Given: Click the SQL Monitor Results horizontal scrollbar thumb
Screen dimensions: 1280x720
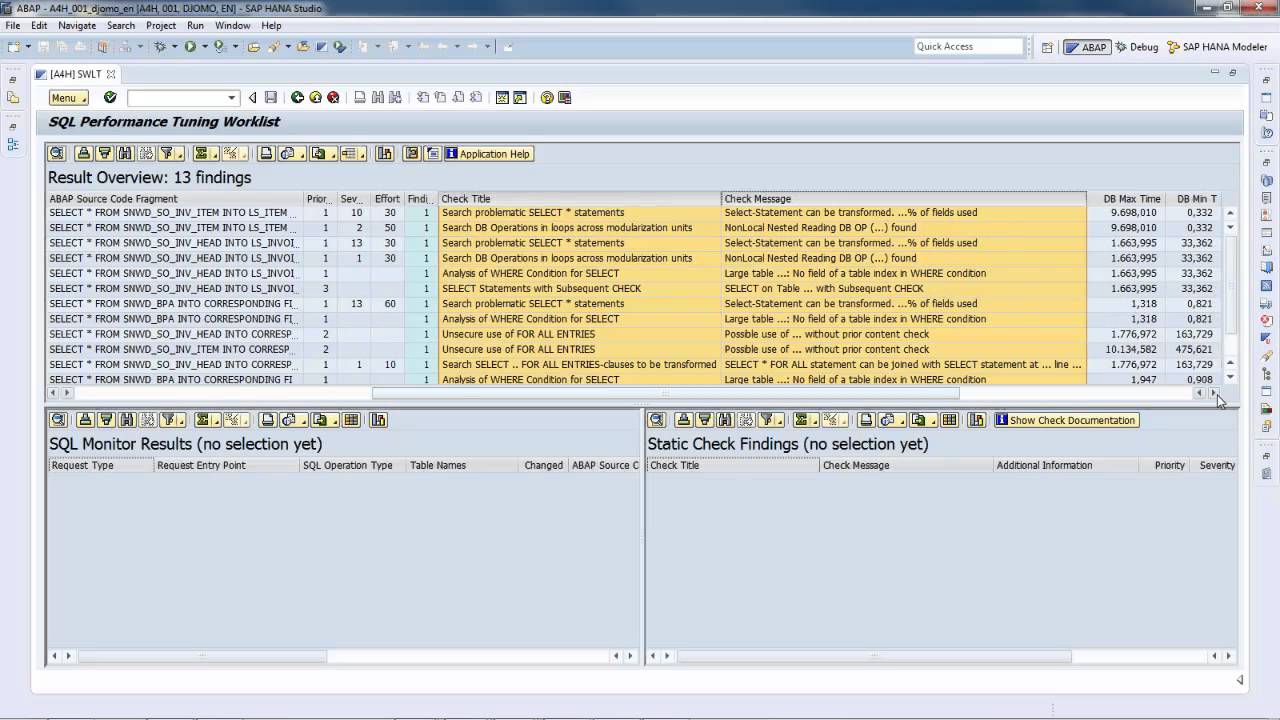Looking at the screenshot, I should pyautogui.click(x=202, y=656).
